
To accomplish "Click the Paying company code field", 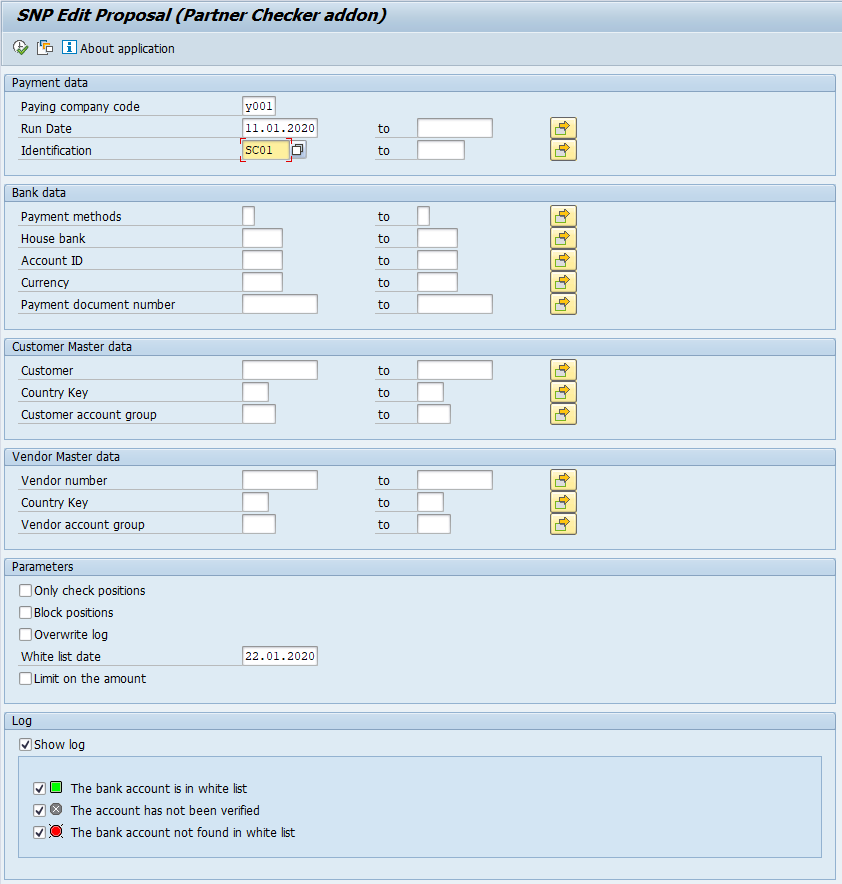I will point(258,106).
